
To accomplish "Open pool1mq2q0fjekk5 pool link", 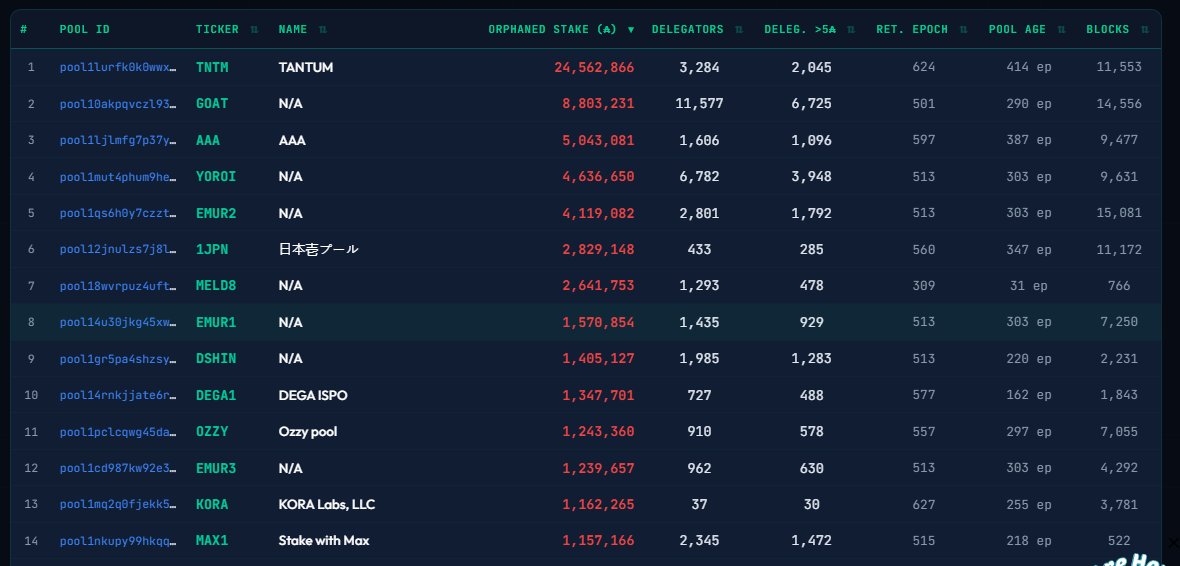I will pos(118,504).
